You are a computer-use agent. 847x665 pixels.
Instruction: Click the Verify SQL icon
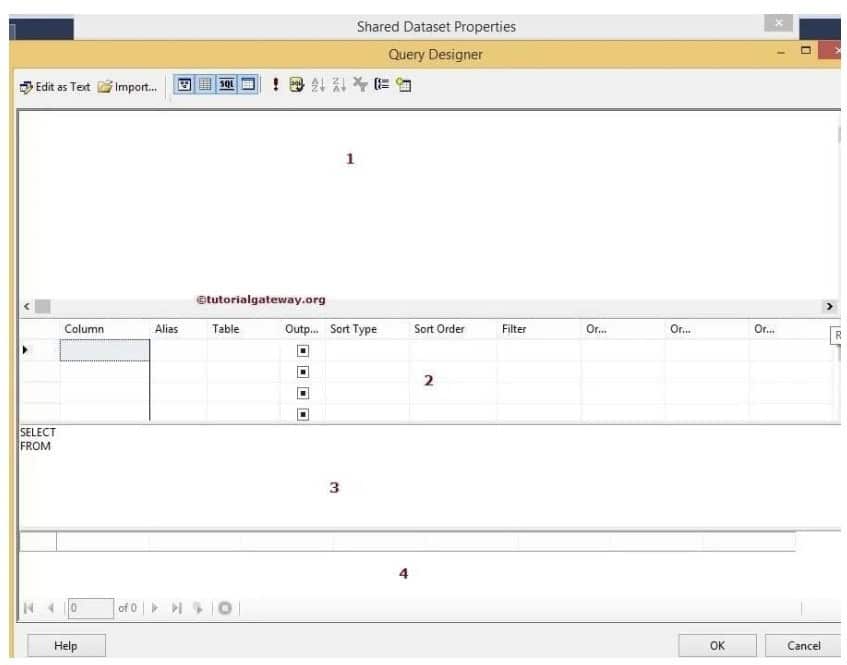[297, 86]
